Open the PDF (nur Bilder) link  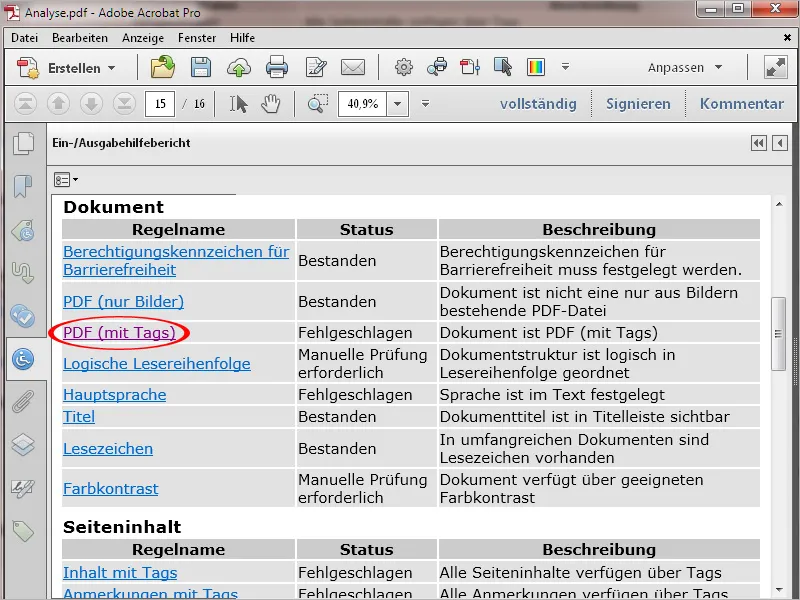(123, 302)
